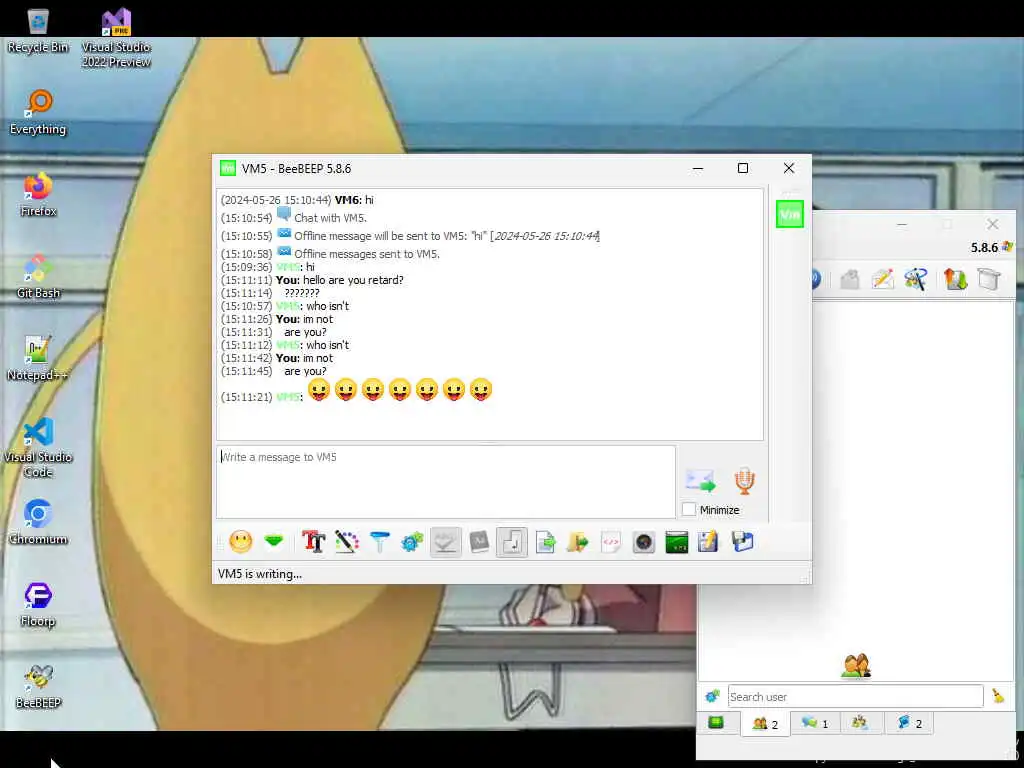Open the blue flag tab showing 2
The image size is (1024, 768).
coord(909,723)
